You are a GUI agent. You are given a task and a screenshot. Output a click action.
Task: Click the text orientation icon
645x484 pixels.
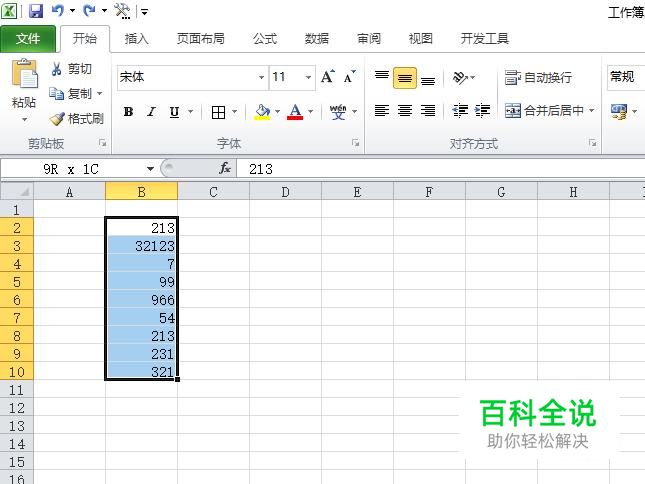point(459,77)
